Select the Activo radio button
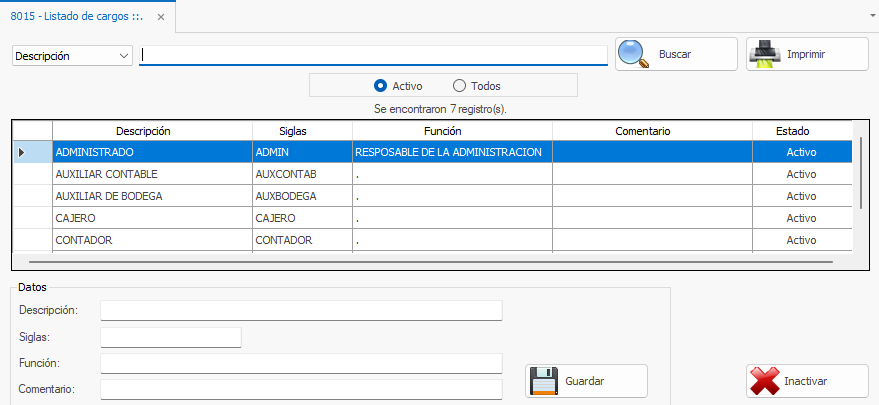Viewport: 879px width, 405px height. 380,86
